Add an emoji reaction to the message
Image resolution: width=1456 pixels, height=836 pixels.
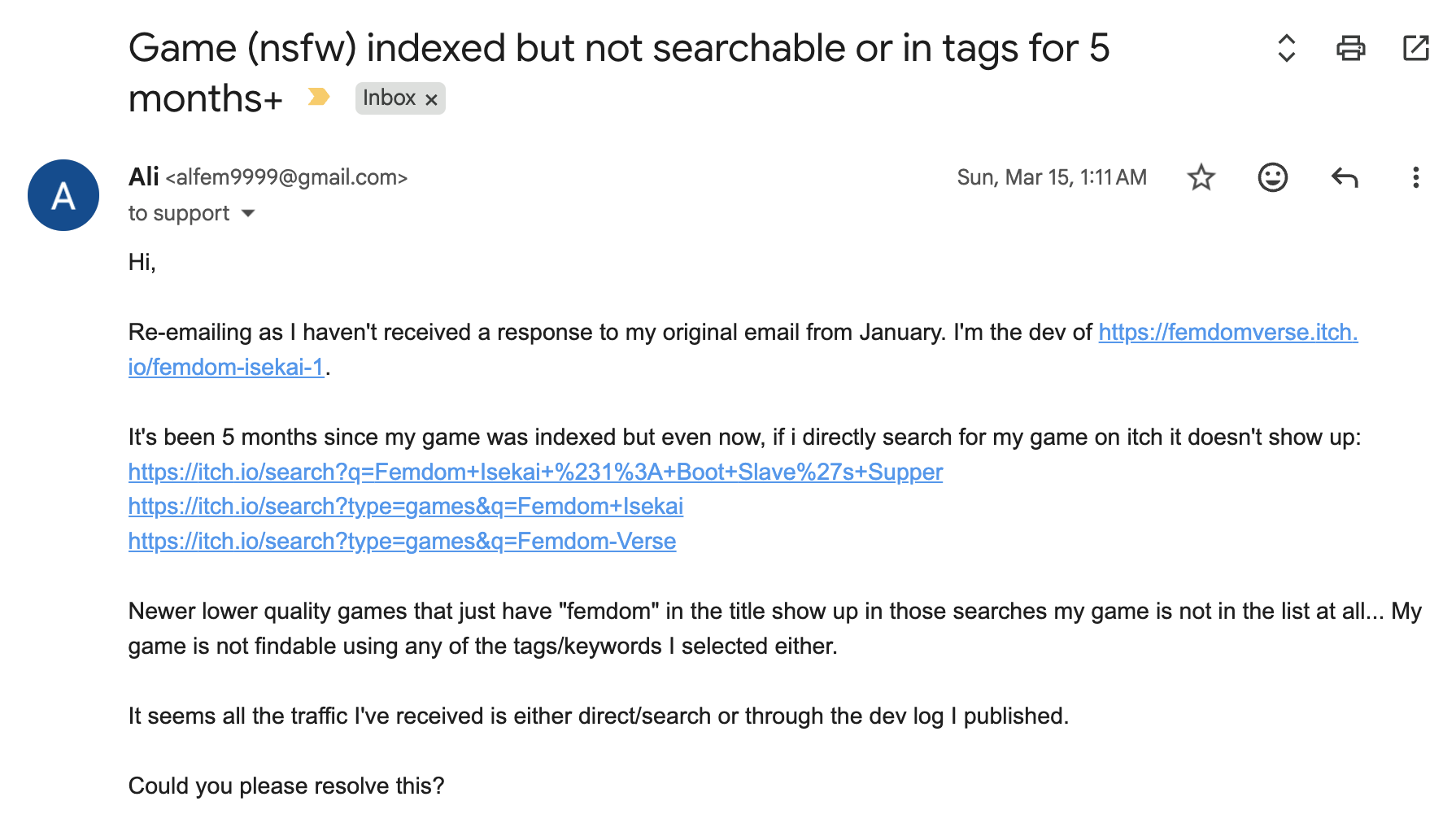(x=1273, y=177)
